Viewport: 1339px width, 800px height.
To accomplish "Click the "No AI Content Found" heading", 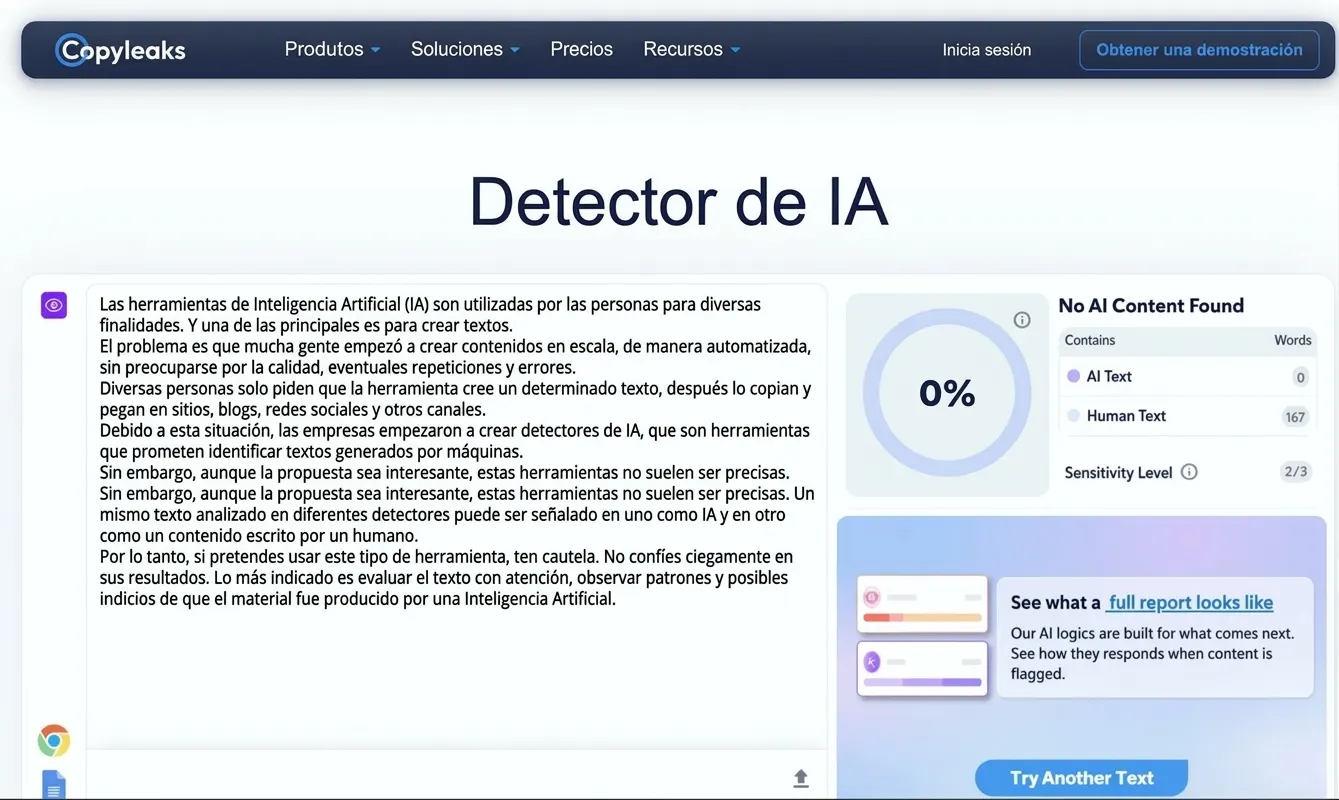I will coord(1151,306).
